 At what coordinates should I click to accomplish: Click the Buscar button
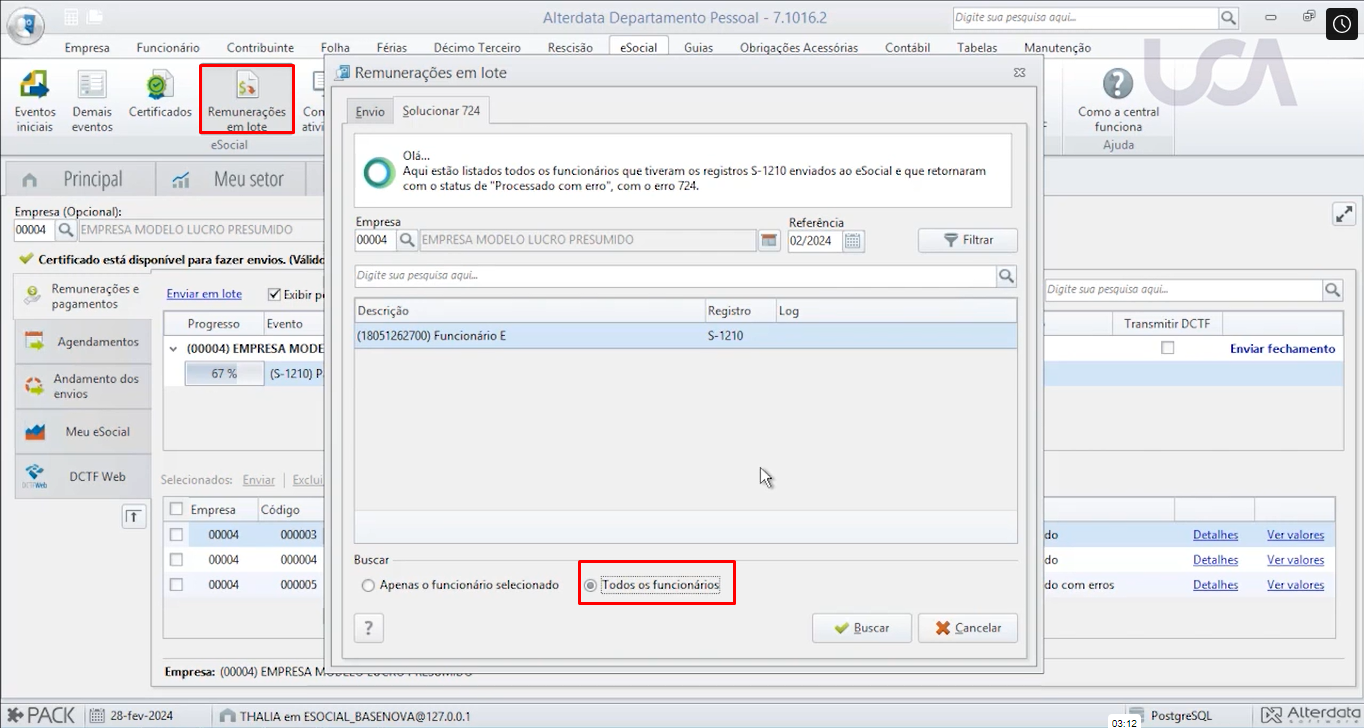coord(862,628)
